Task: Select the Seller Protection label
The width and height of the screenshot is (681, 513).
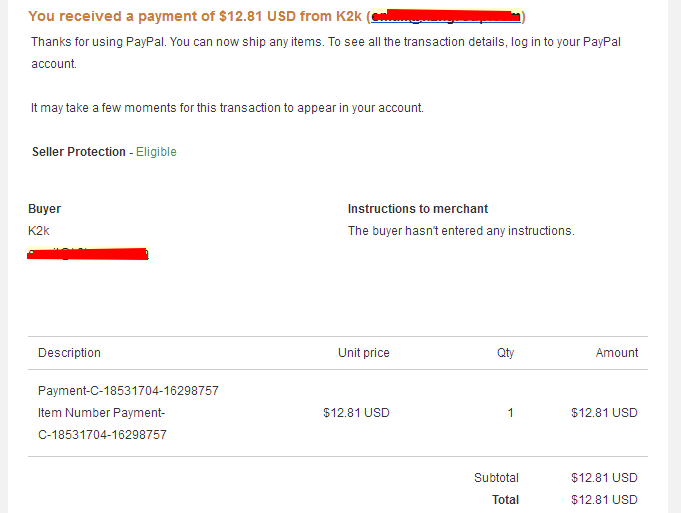Action: point(79,152)
